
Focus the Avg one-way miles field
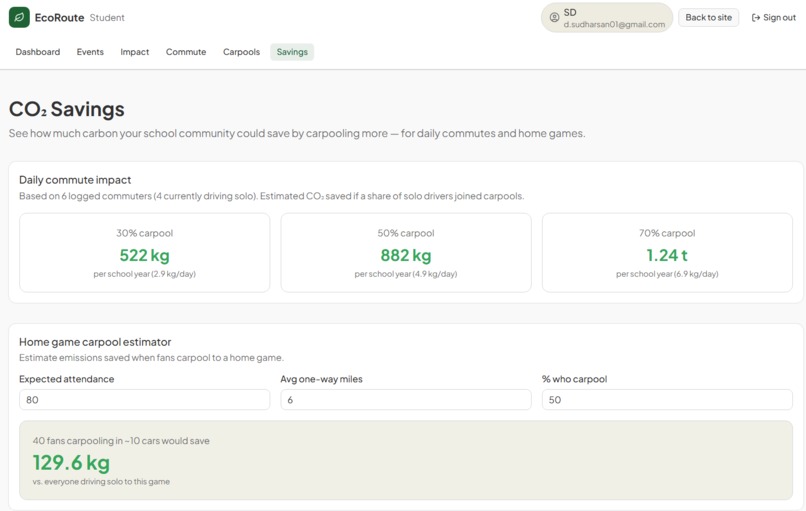(406, 399)
